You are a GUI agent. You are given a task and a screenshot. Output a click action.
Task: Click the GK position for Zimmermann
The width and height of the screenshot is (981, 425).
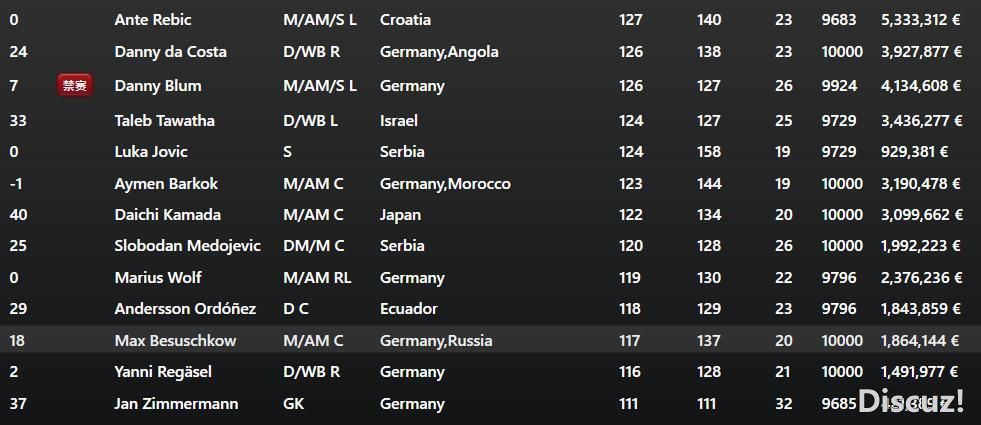pyautogui.click(x=293, y=404)
